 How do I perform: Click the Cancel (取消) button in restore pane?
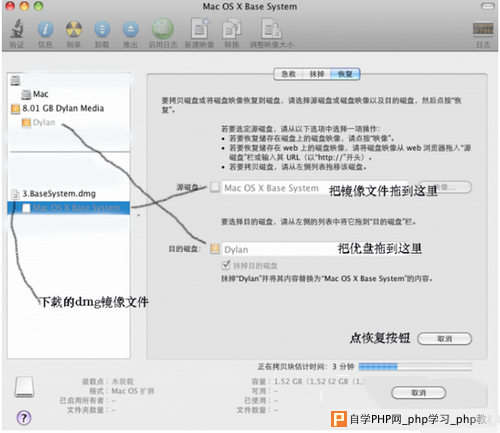tap(445, 339)
